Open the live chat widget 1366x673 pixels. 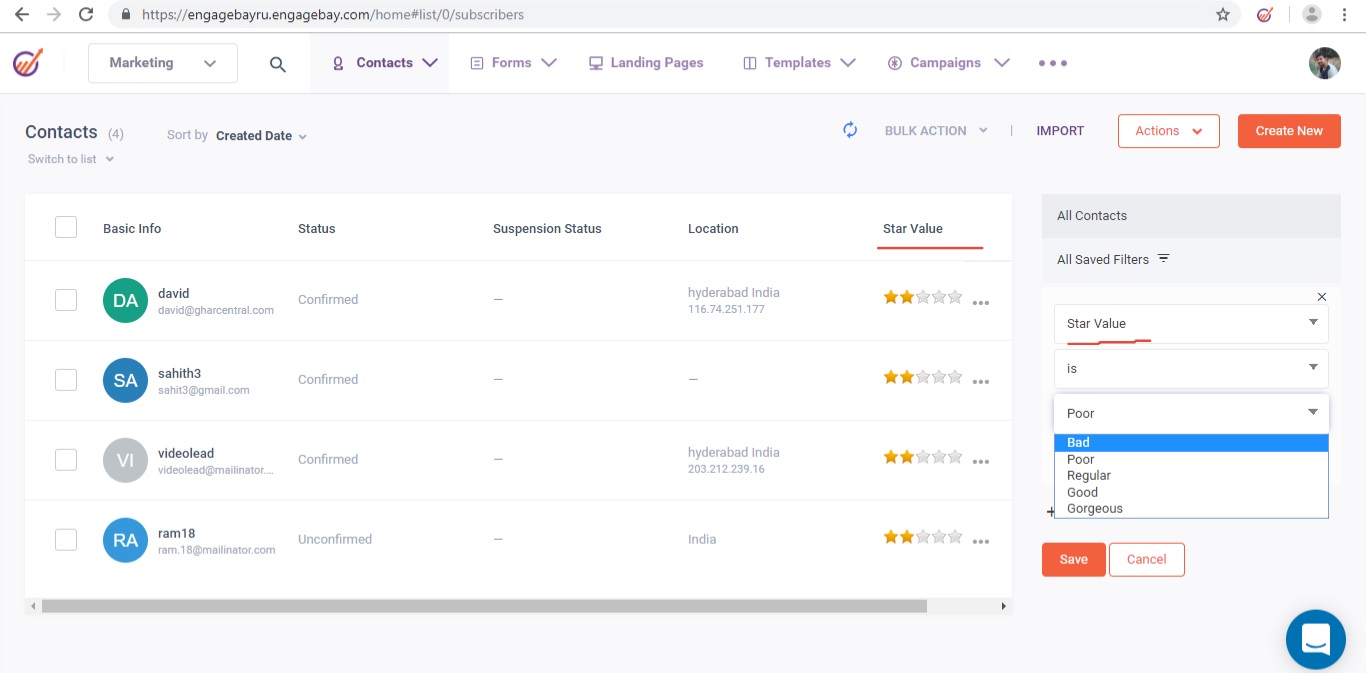pyautogui.click(x=1315, y=639)
